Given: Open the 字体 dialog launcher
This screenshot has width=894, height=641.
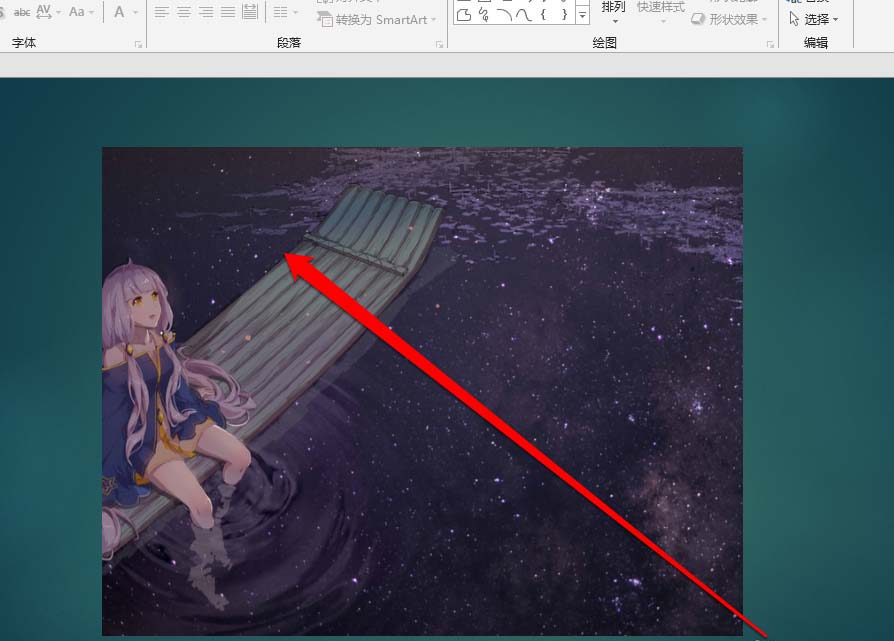Looking at the screenshot, I should pyautogui.click(x=139, y=44).
